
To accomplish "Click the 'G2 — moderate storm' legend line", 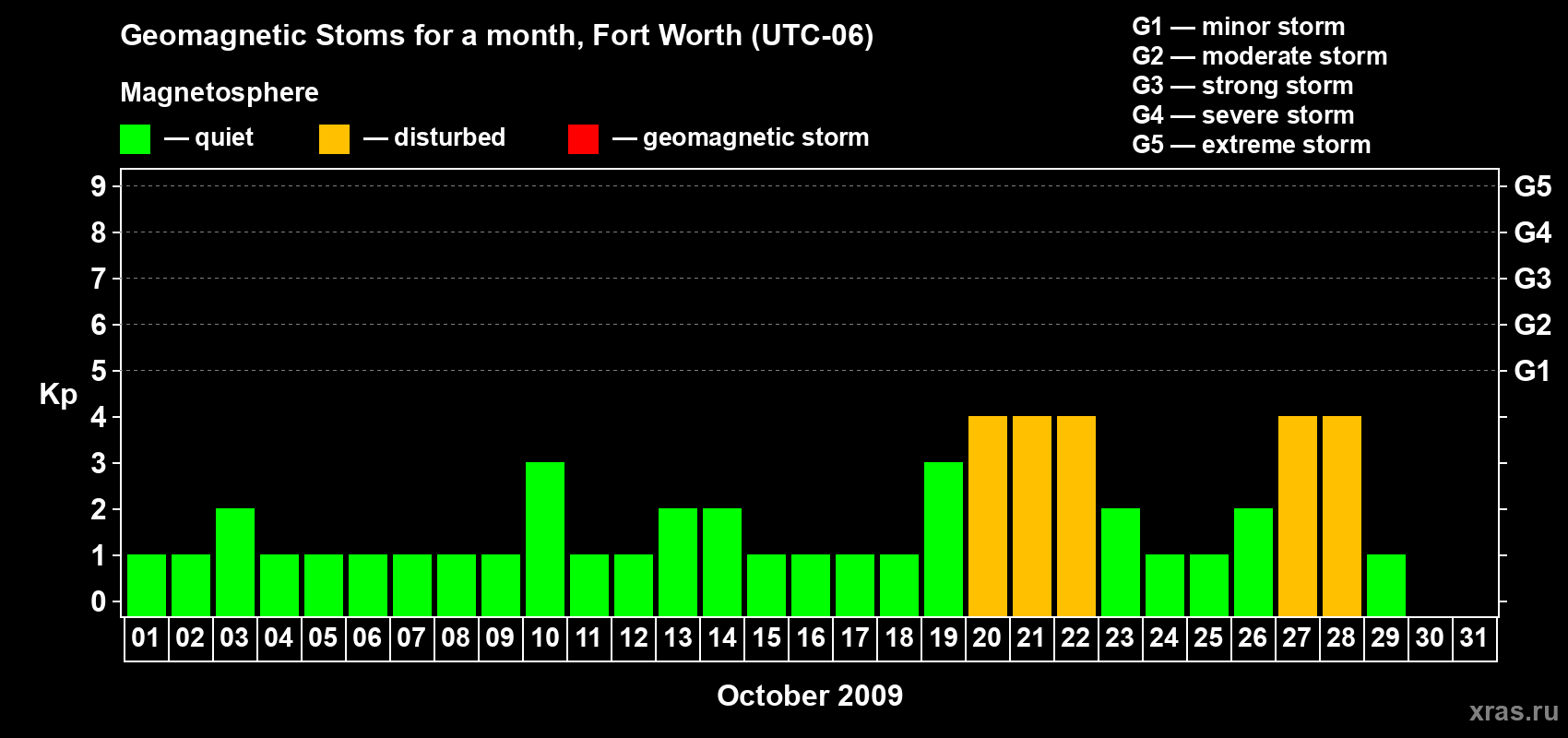I will pos(1260,56).
